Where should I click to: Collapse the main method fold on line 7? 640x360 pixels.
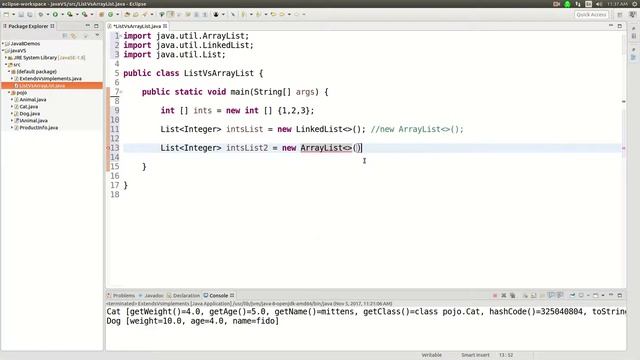[121, 92]
